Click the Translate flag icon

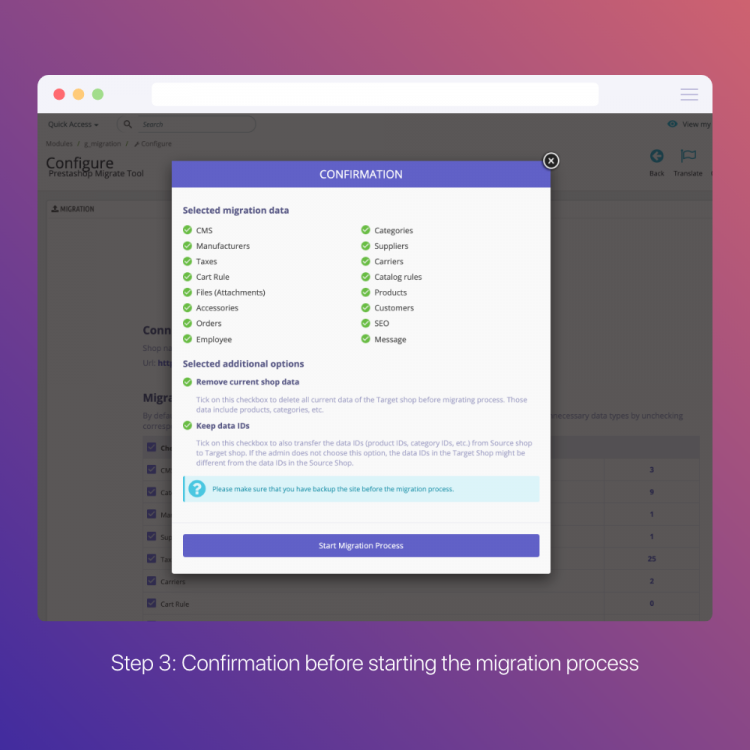(x=688, y=155)
